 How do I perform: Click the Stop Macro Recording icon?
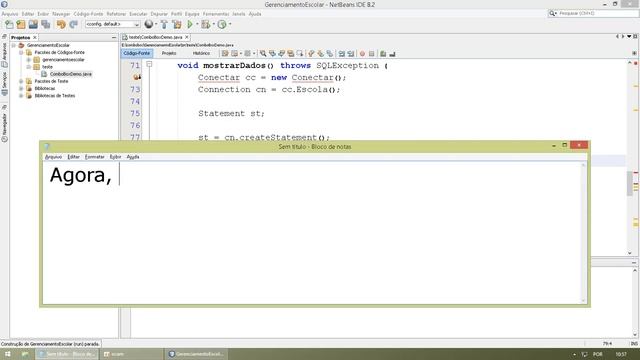pos(371,53)
